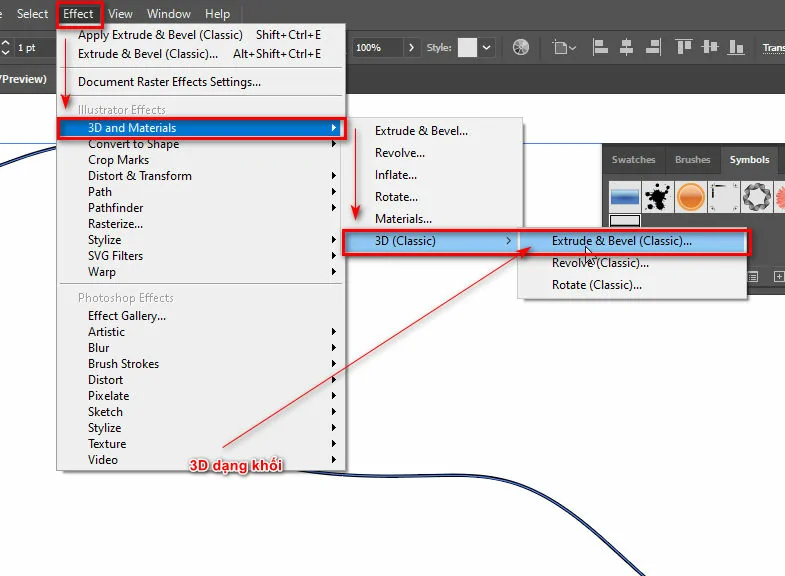Click the horizontal align center icon
Viewport: 785px width, 576px height.
pos(626,47)
